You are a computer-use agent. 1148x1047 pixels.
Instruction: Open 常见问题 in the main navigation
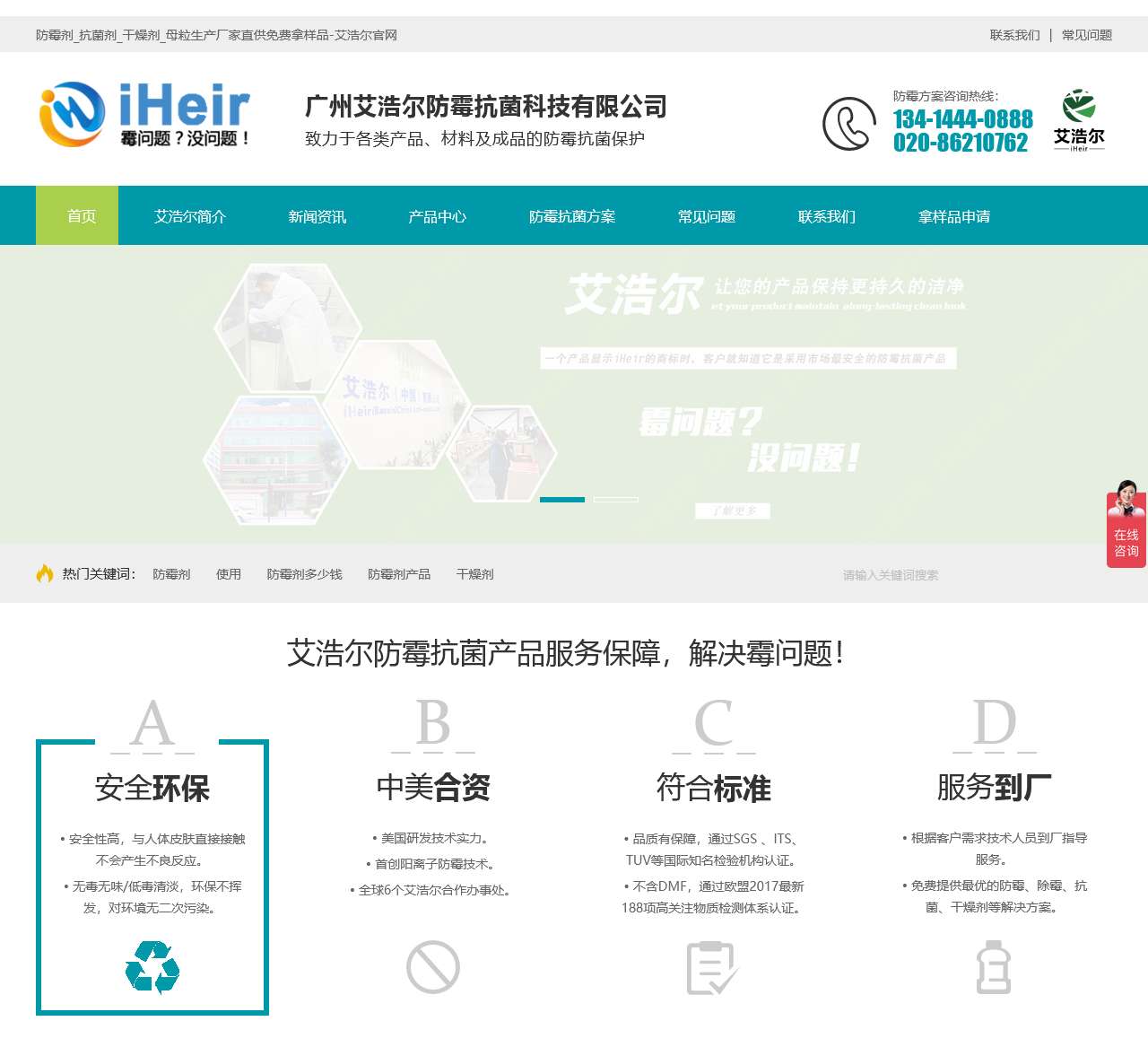(707, 216)
